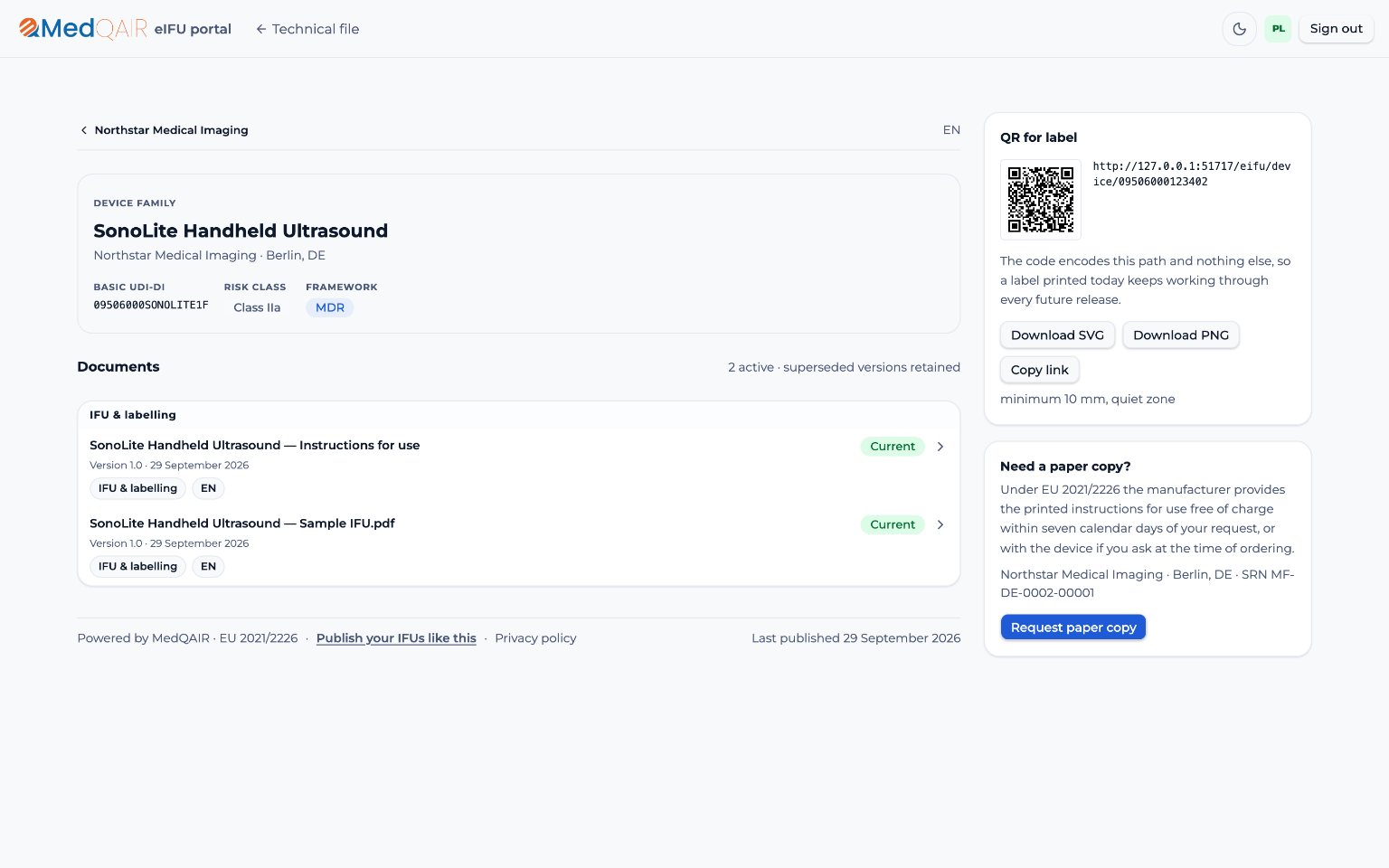Screen dimensions: 1389x868
Task: Expand the Sample IFU.pdf document chevron
Action: [940, 524]
